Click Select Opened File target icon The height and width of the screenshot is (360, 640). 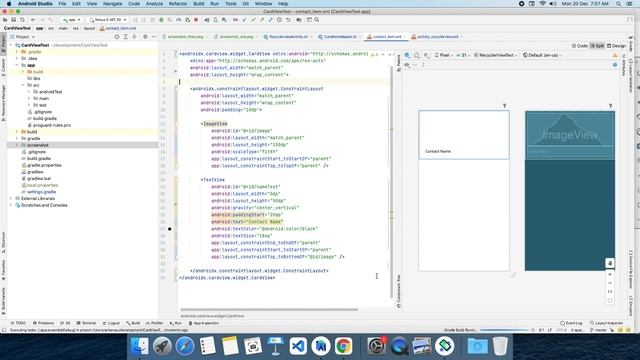(117, 37)
